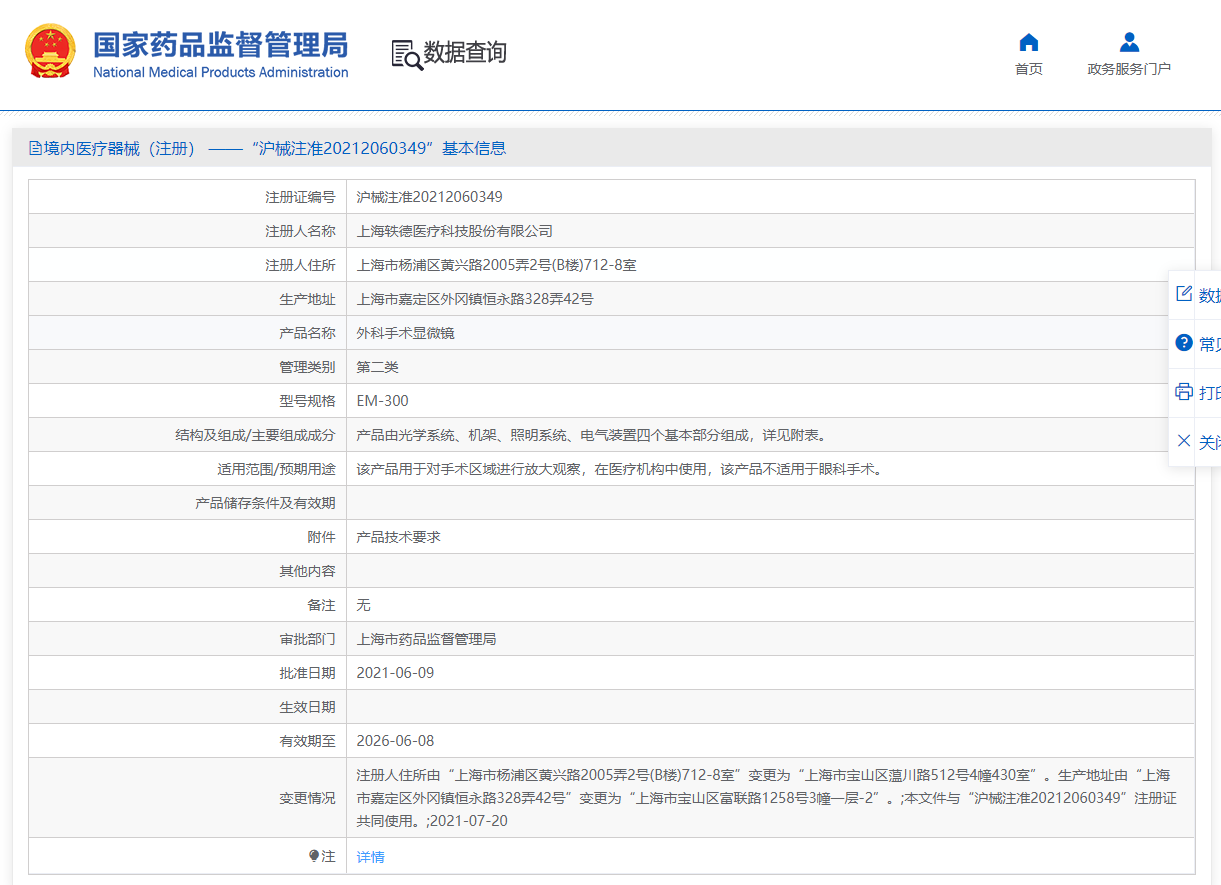Select the 型号规格 label
1221x885 pixels.
(x=307, y=401)
